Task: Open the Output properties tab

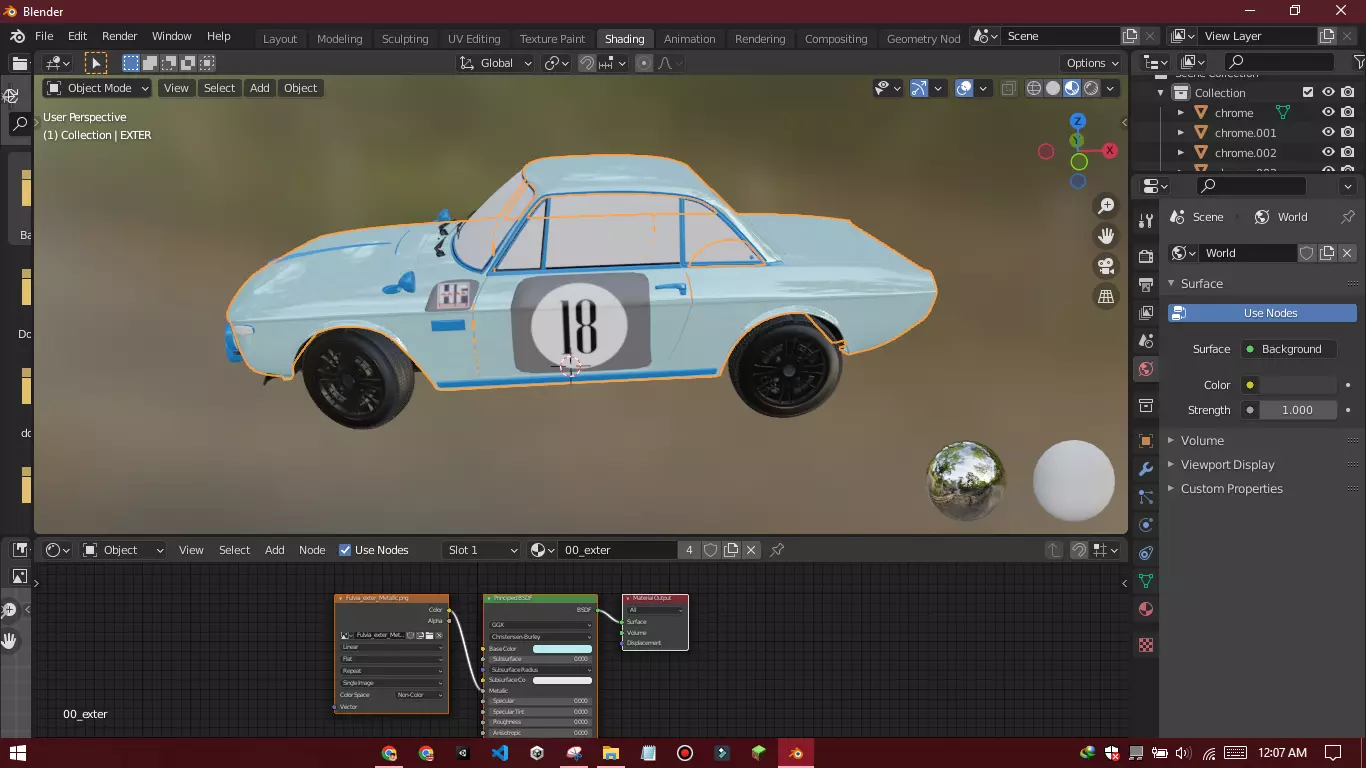Action: 1146,285
